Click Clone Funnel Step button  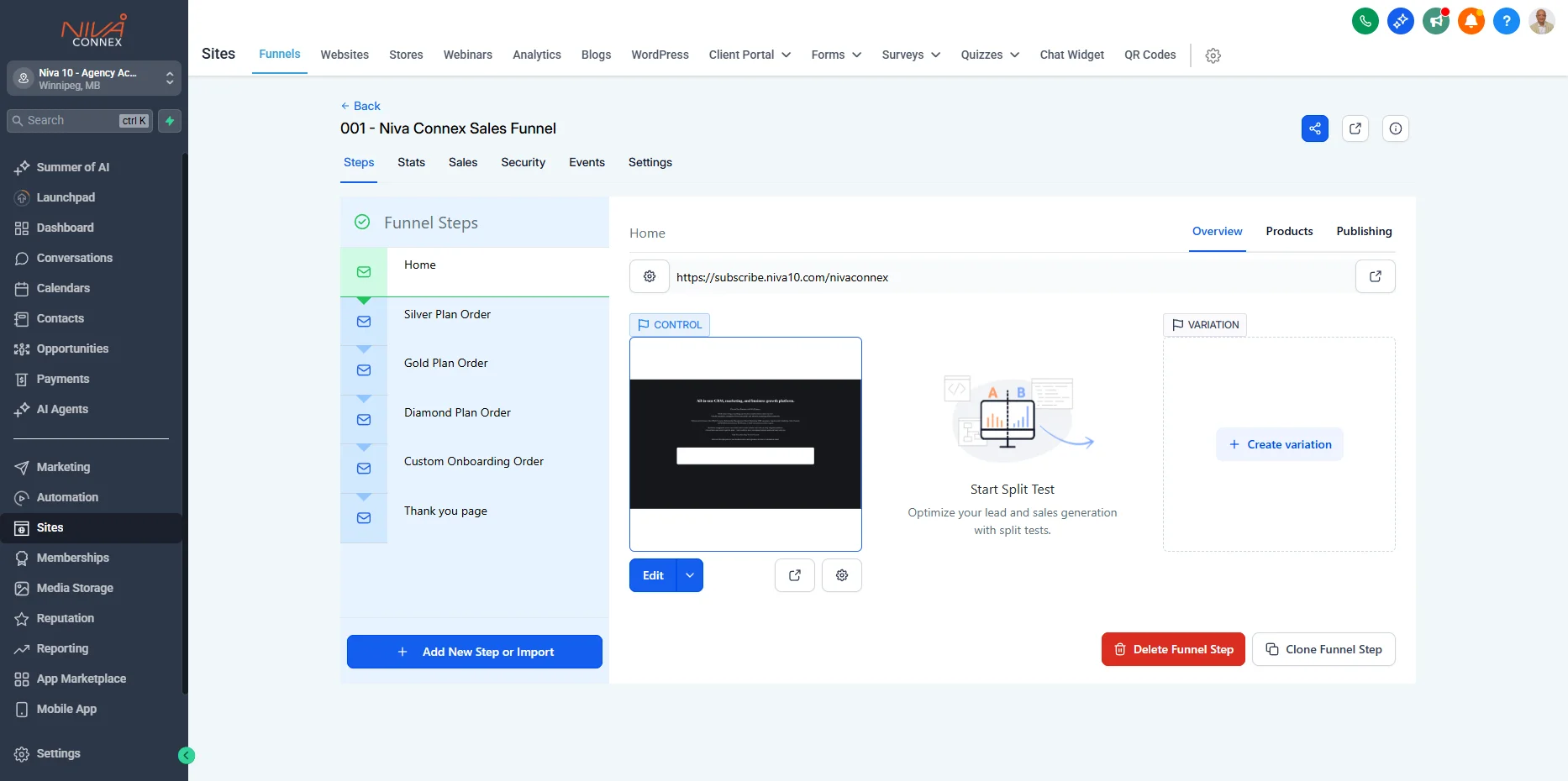click(x=1323, y=649)
